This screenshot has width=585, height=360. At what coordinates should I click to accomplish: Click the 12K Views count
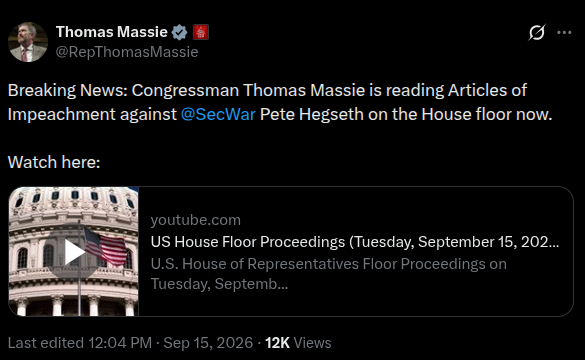tap(298, 343)
